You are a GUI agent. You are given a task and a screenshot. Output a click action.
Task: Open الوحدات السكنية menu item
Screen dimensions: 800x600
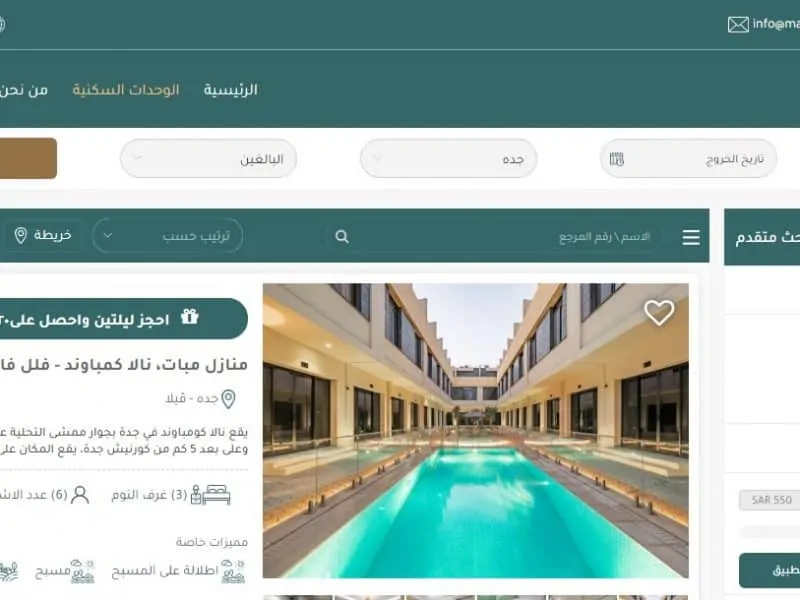(x=126, y=90)
